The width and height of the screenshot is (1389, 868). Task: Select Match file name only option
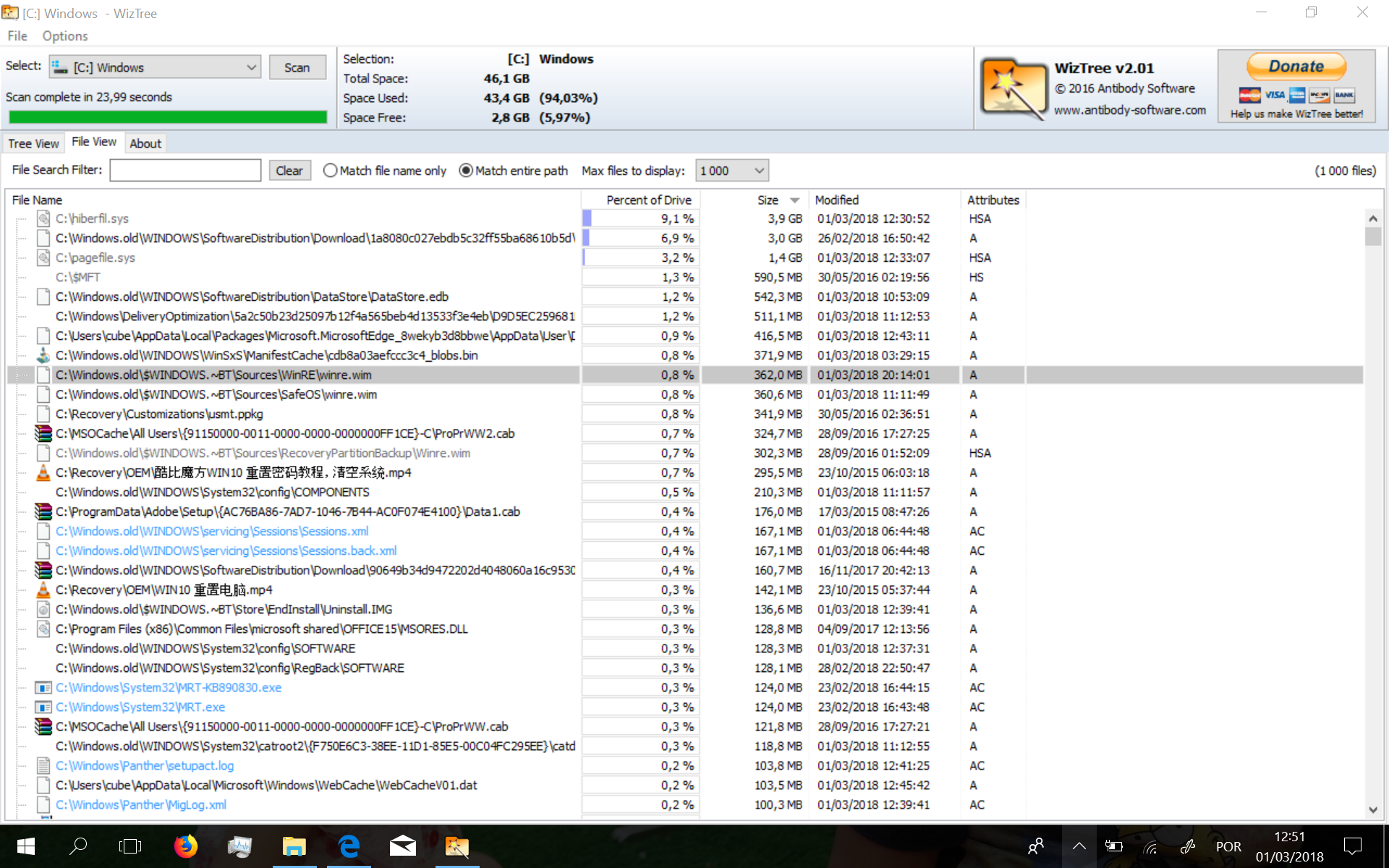coord(331,171)
